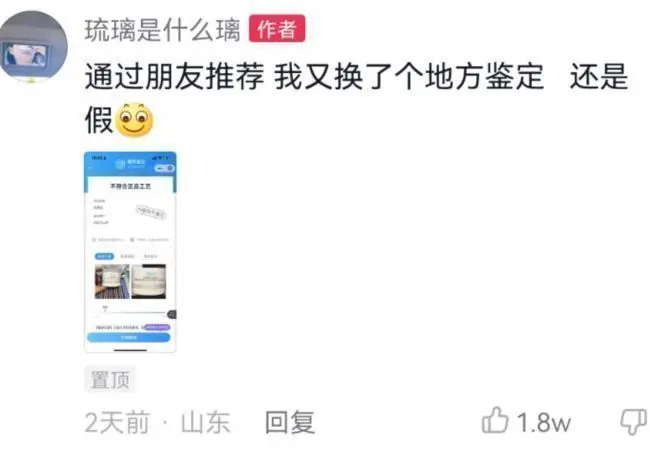This screenshot has width=650, height=453.
Task: Open the commenter's profile avatar
Action: (x=34, y=46)
